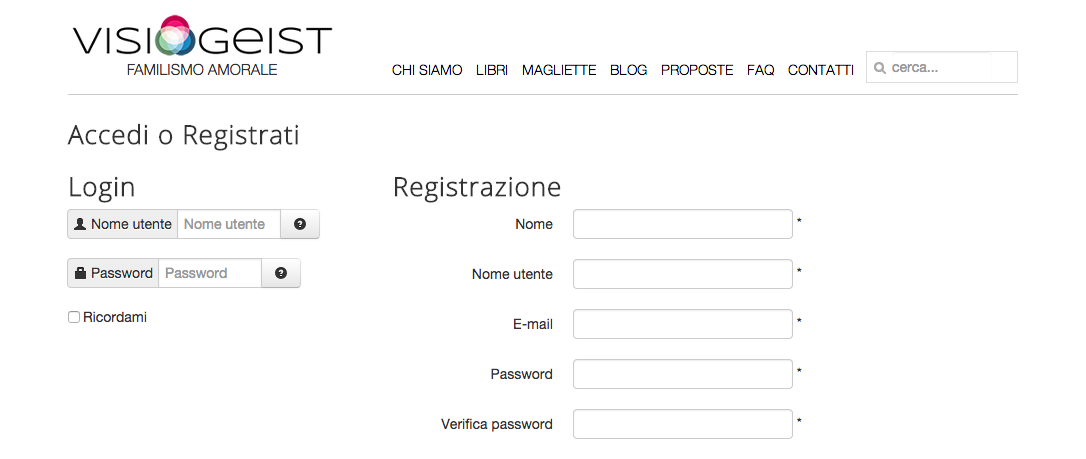Open the Contatti link
Viewport: 1086px width, 459px height.
(821, 70)
